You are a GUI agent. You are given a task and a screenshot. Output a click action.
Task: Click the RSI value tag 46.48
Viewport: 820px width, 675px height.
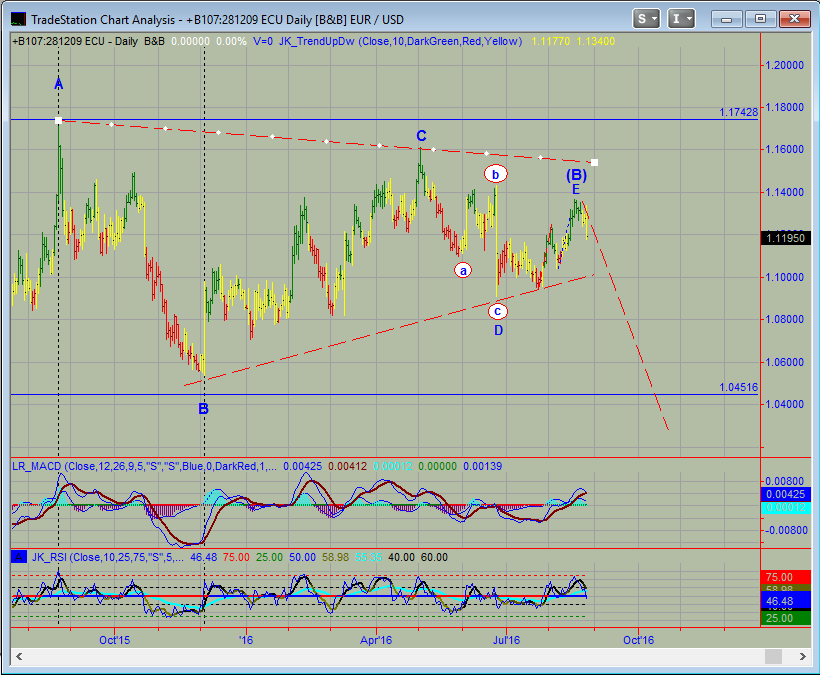point(785,601)
